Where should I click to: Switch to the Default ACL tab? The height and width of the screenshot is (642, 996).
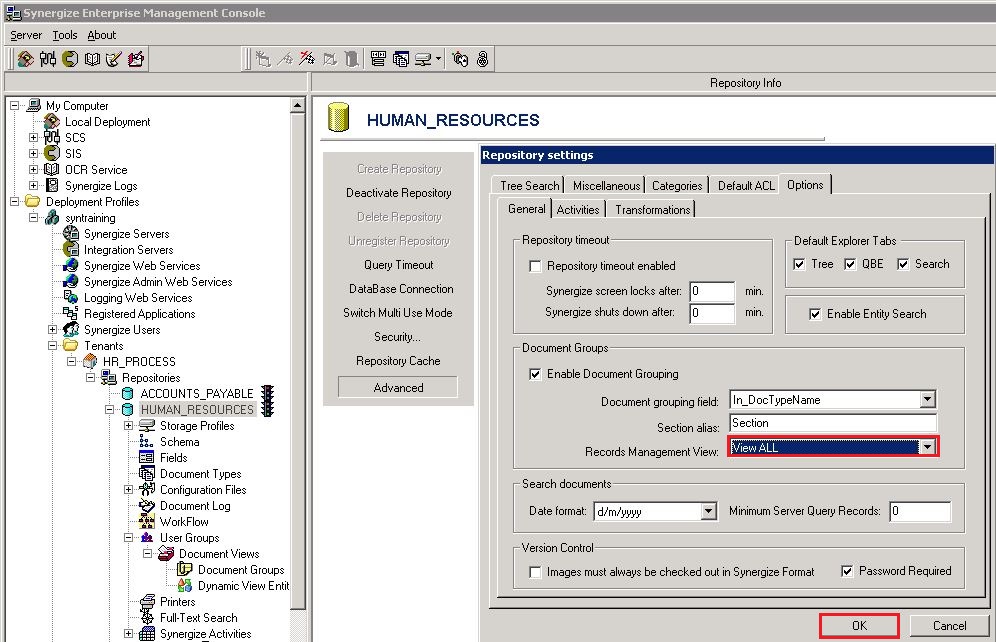(746, 185)
